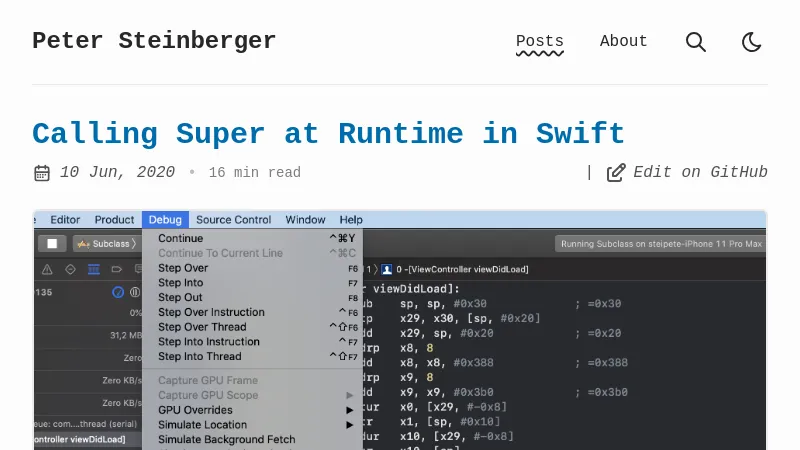
Task: Open the Edit on GitHub link
Action: click(x=700, y=173)
